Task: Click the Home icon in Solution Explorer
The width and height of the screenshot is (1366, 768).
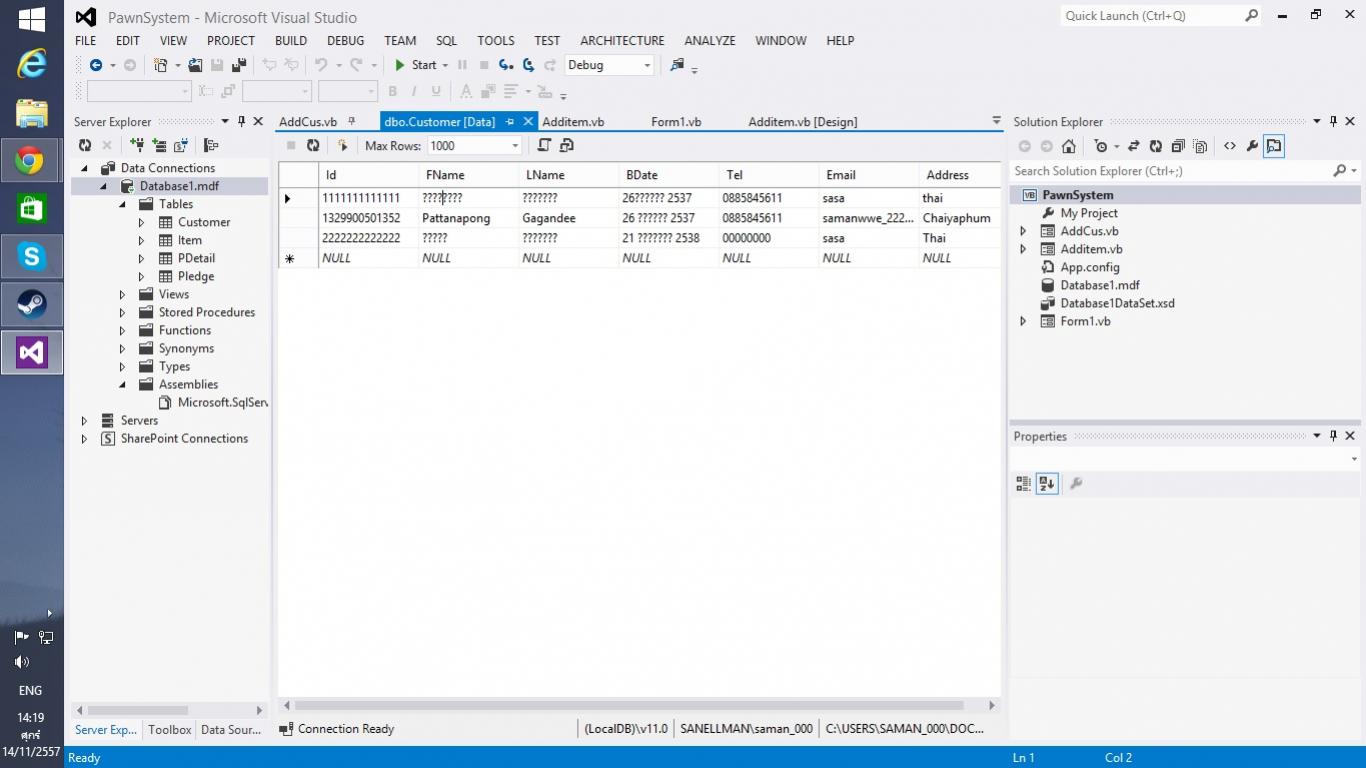Action: click(1068, 146)
